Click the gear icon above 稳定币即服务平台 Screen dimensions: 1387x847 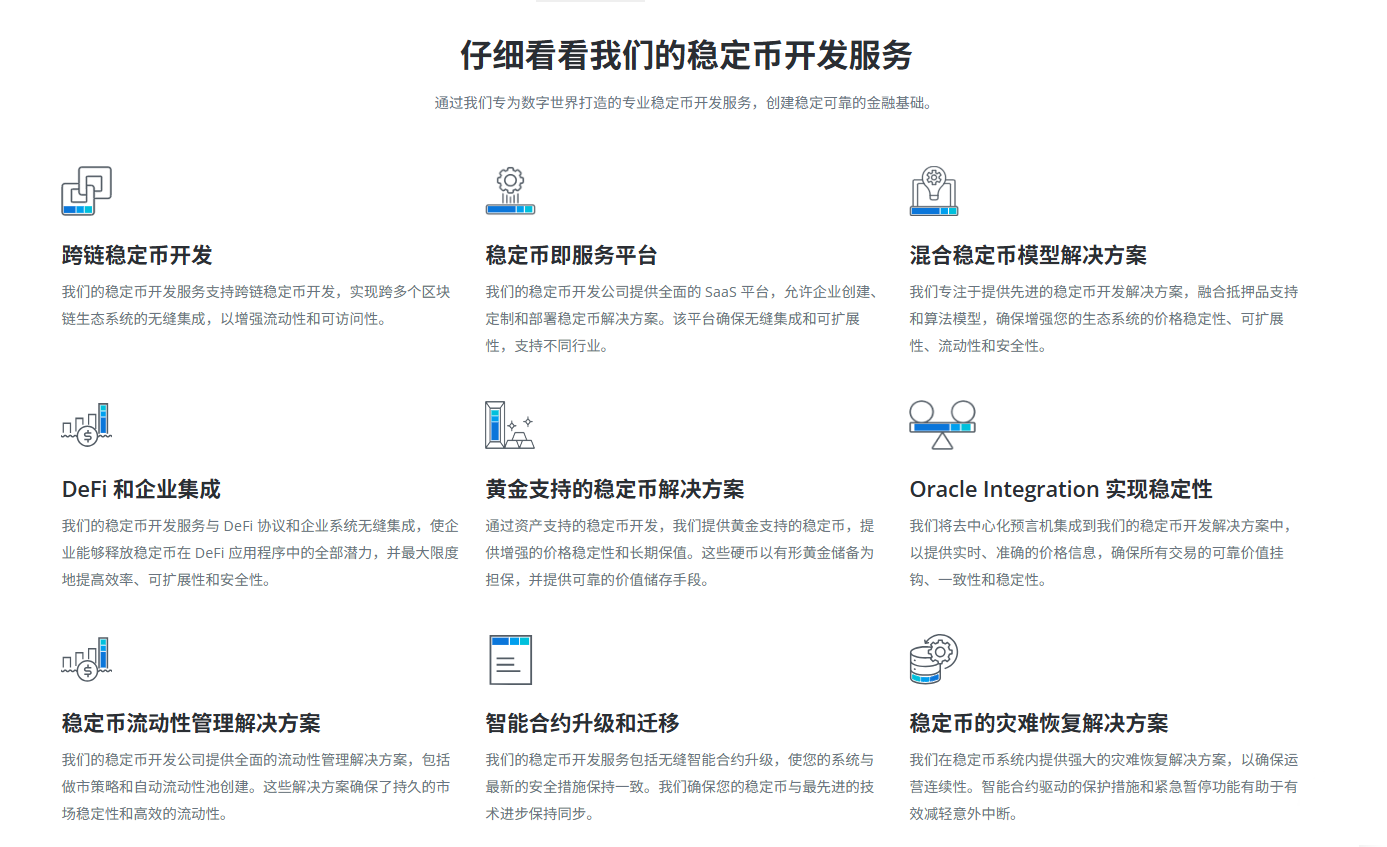(x=510, y=191)
